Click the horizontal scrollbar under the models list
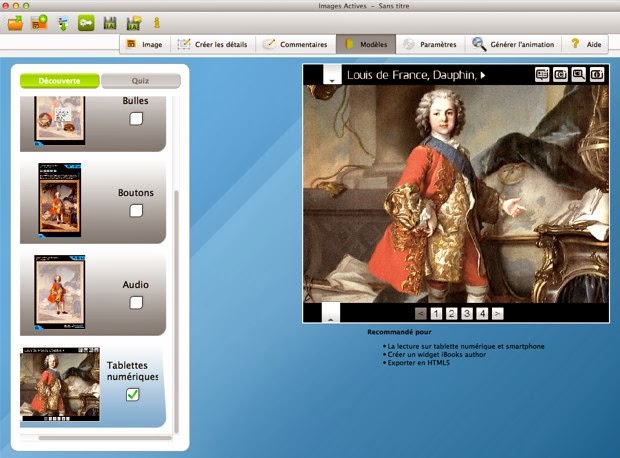The image size is (620, 458). pos(105,438)
